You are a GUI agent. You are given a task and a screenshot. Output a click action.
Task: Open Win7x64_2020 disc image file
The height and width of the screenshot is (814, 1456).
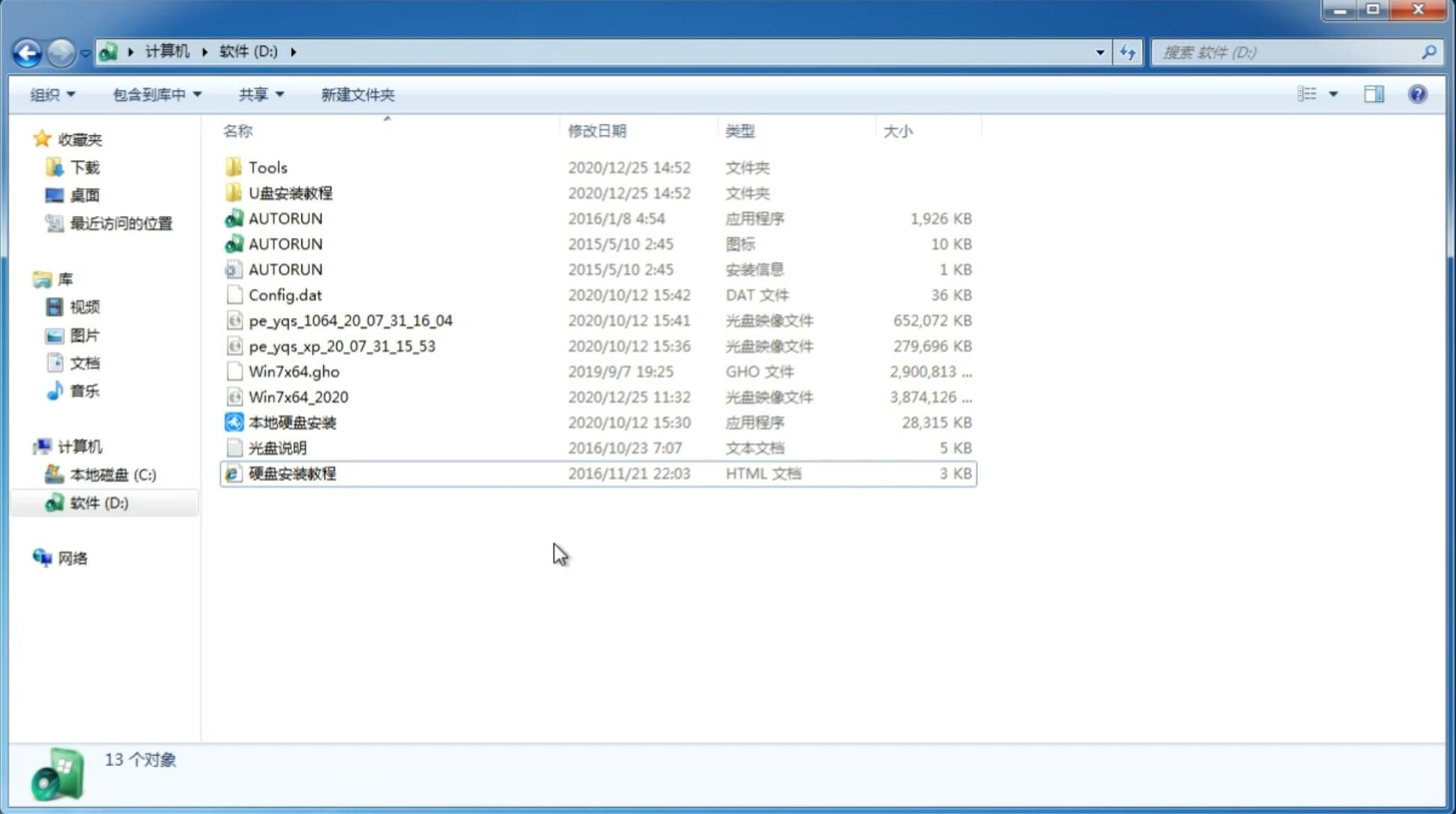pos(299,397)
